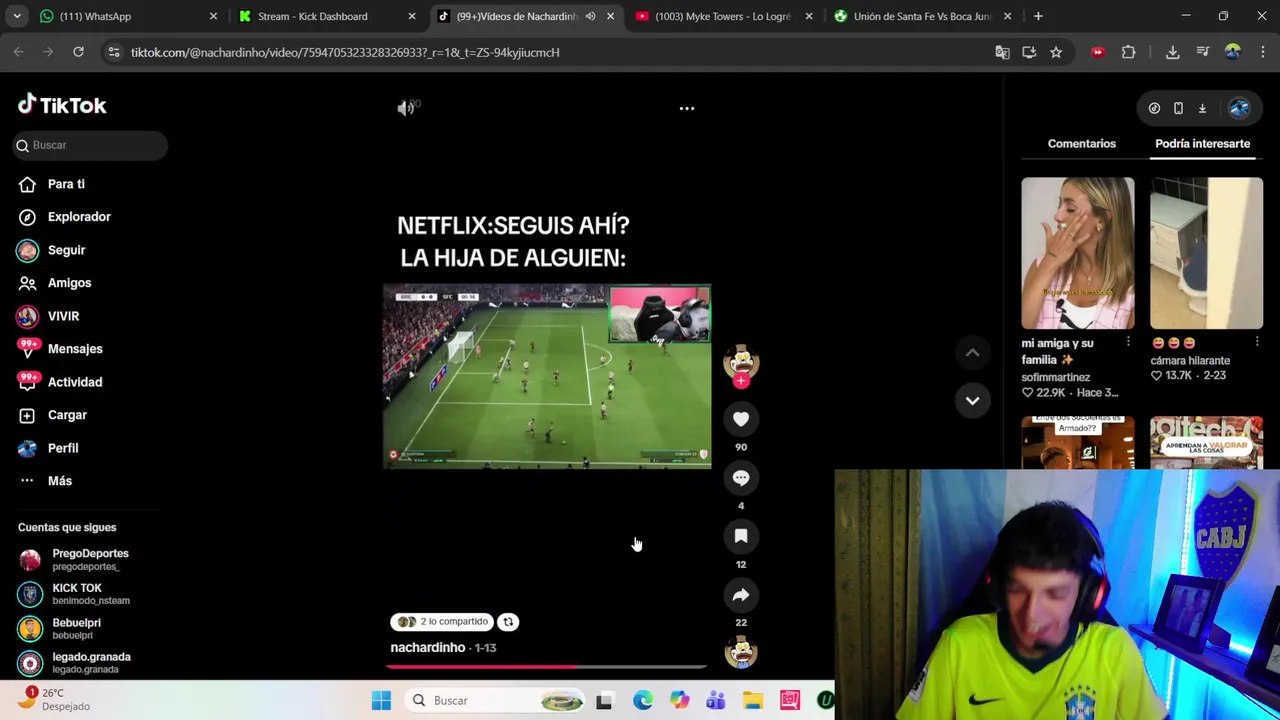Open the spinning sound disc avatar
Screen dimensions: 1280x720
[741, 653]
